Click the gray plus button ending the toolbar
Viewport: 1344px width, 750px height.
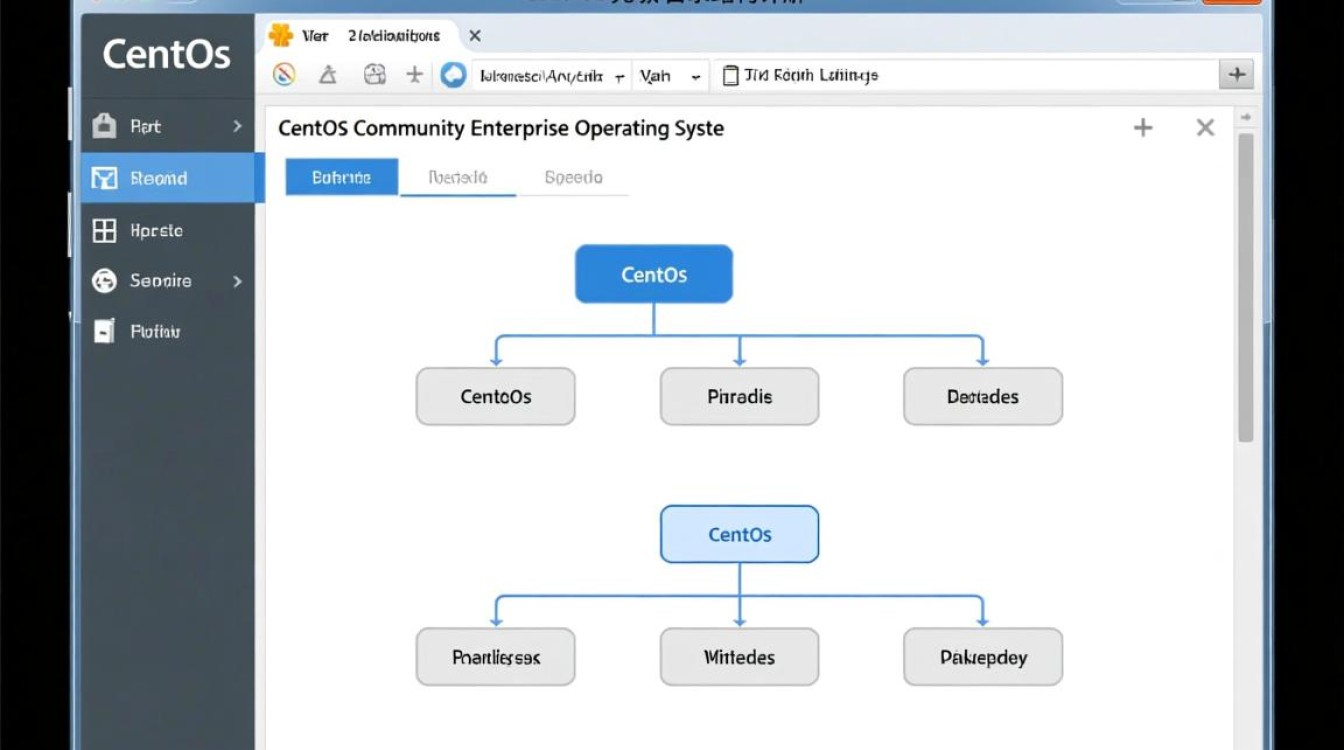pos(1237,75)
